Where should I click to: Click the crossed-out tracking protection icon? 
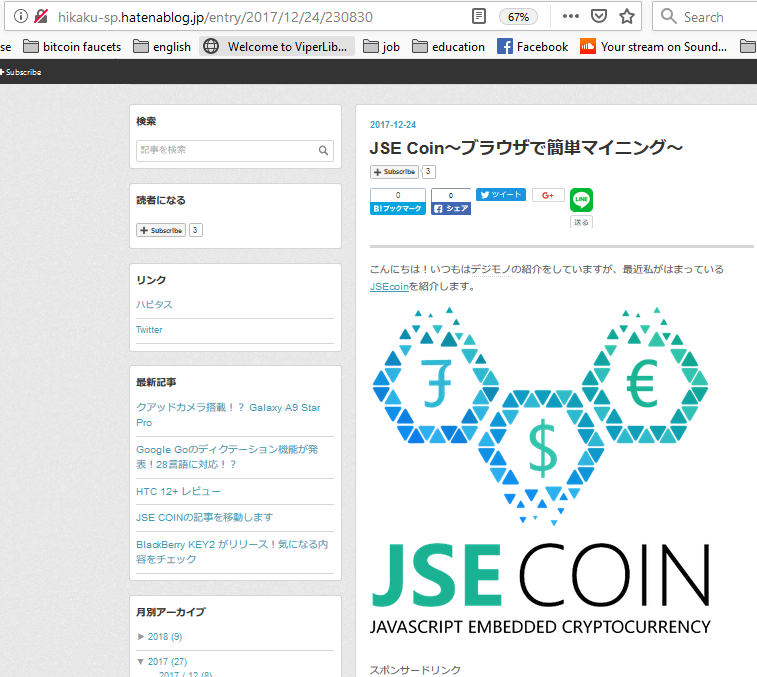pyautogui.click(x=42, y=16)
